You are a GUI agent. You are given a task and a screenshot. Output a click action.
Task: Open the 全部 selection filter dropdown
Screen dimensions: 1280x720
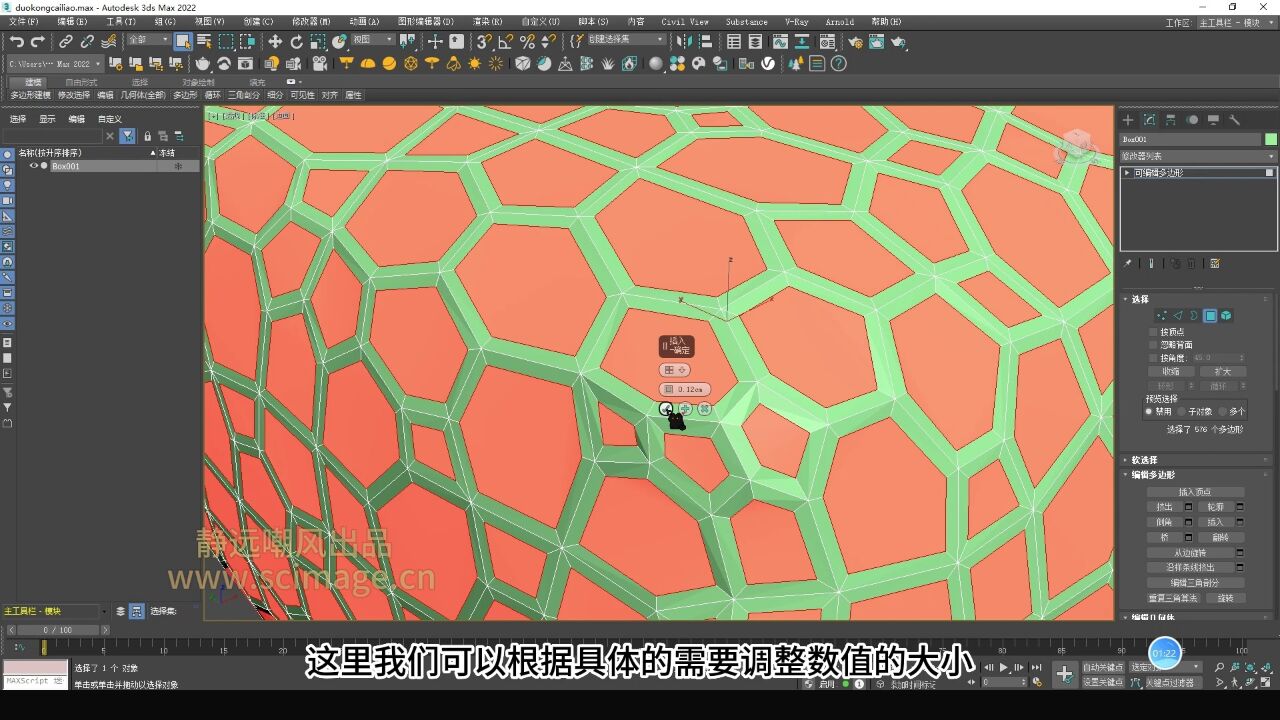(x=148, y=40)
